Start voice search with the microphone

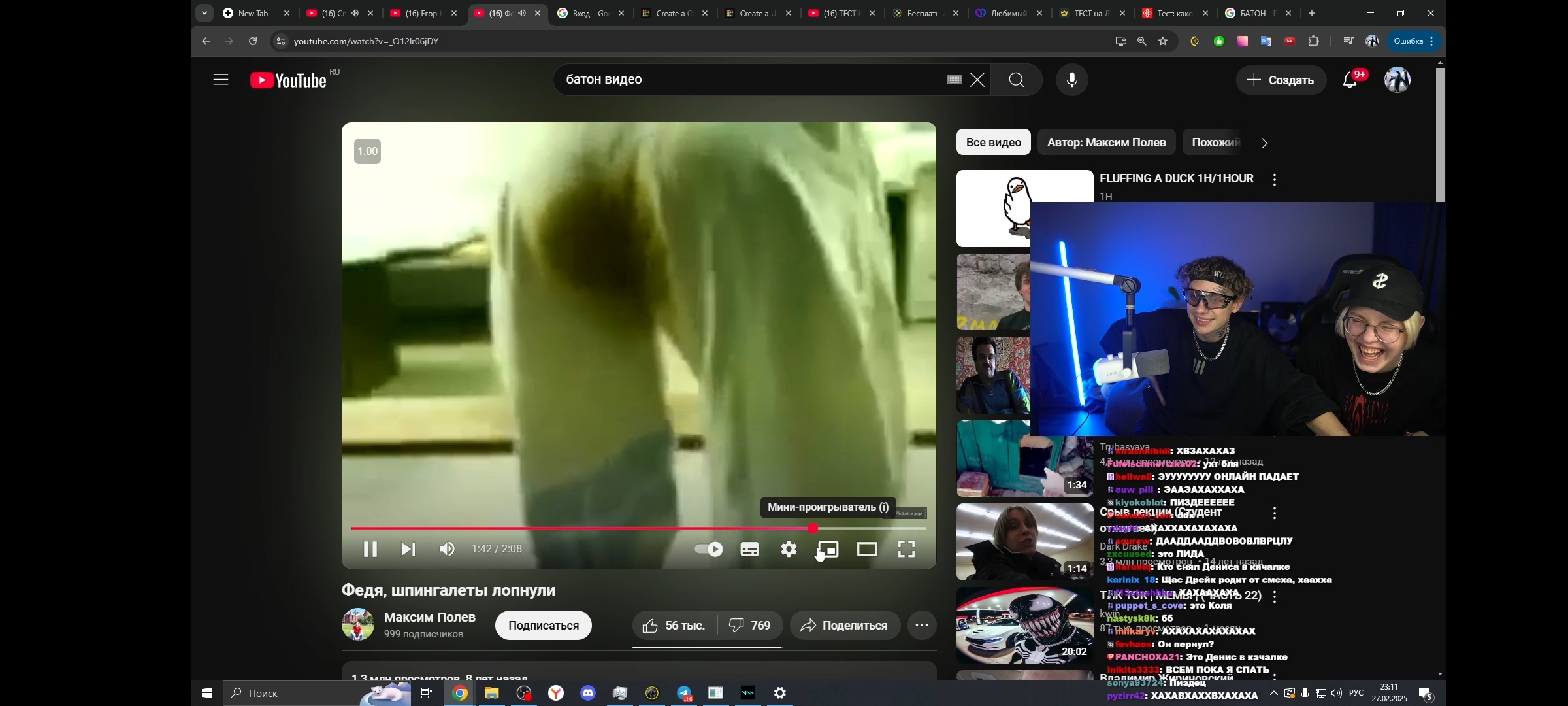1072,80
